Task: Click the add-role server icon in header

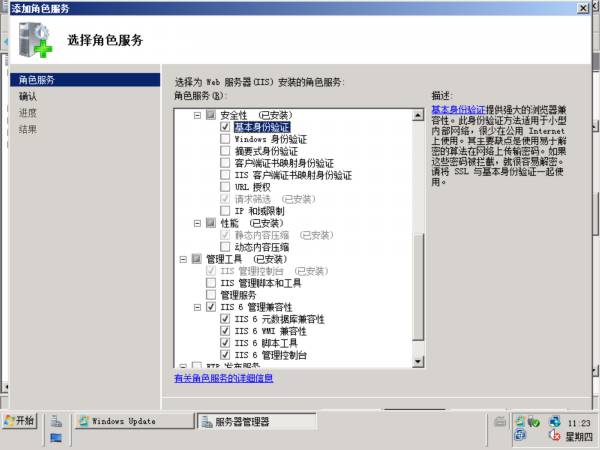Action: (x=35, y=40)
